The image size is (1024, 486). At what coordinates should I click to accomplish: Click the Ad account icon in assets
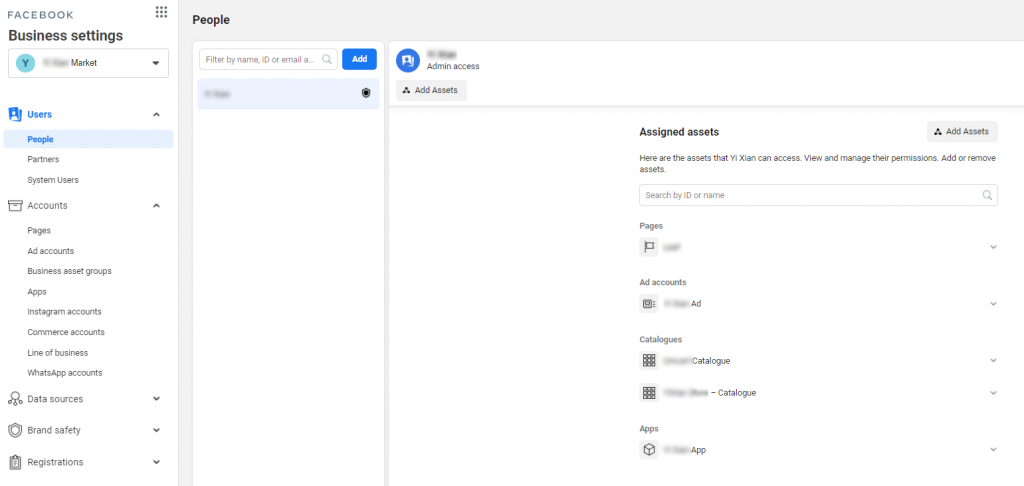[649, 304]
